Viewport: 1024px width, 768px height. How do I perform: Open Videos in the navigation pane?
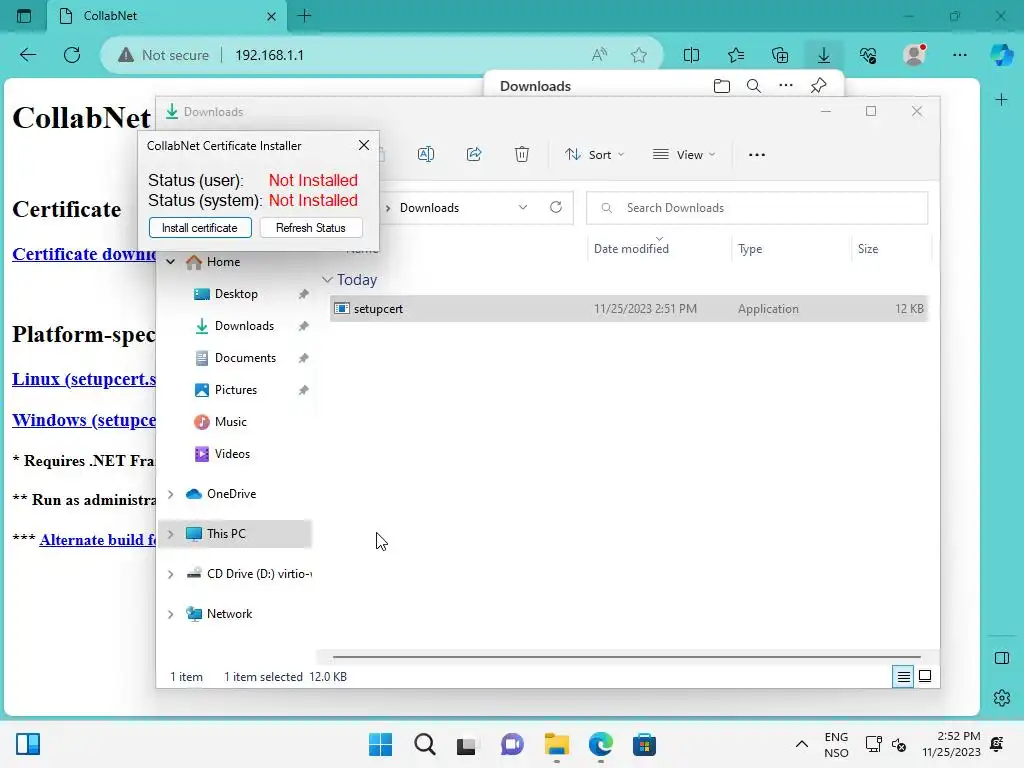point(232,454)
